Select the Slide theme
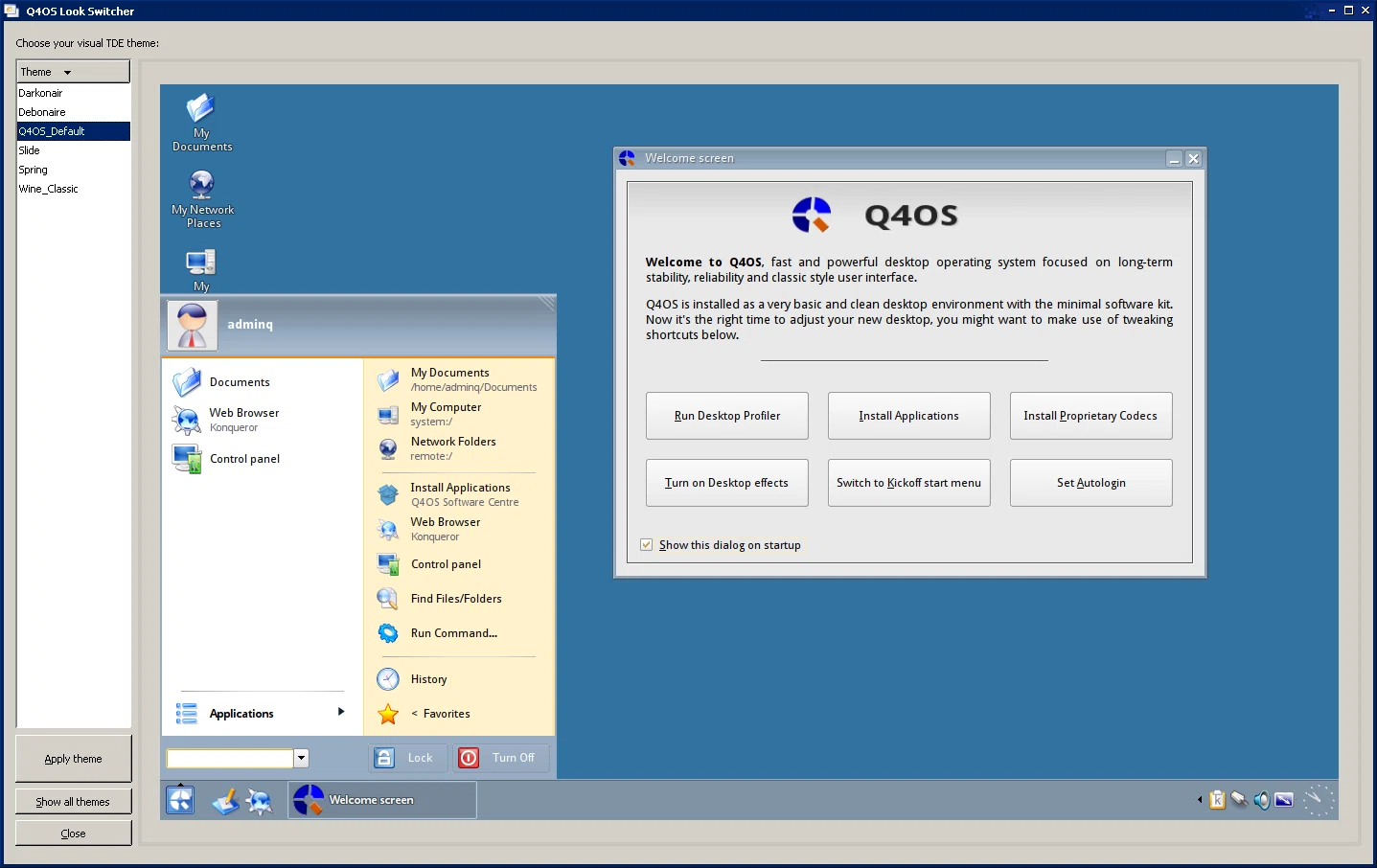1377x868 pixels. coord(73,150)
